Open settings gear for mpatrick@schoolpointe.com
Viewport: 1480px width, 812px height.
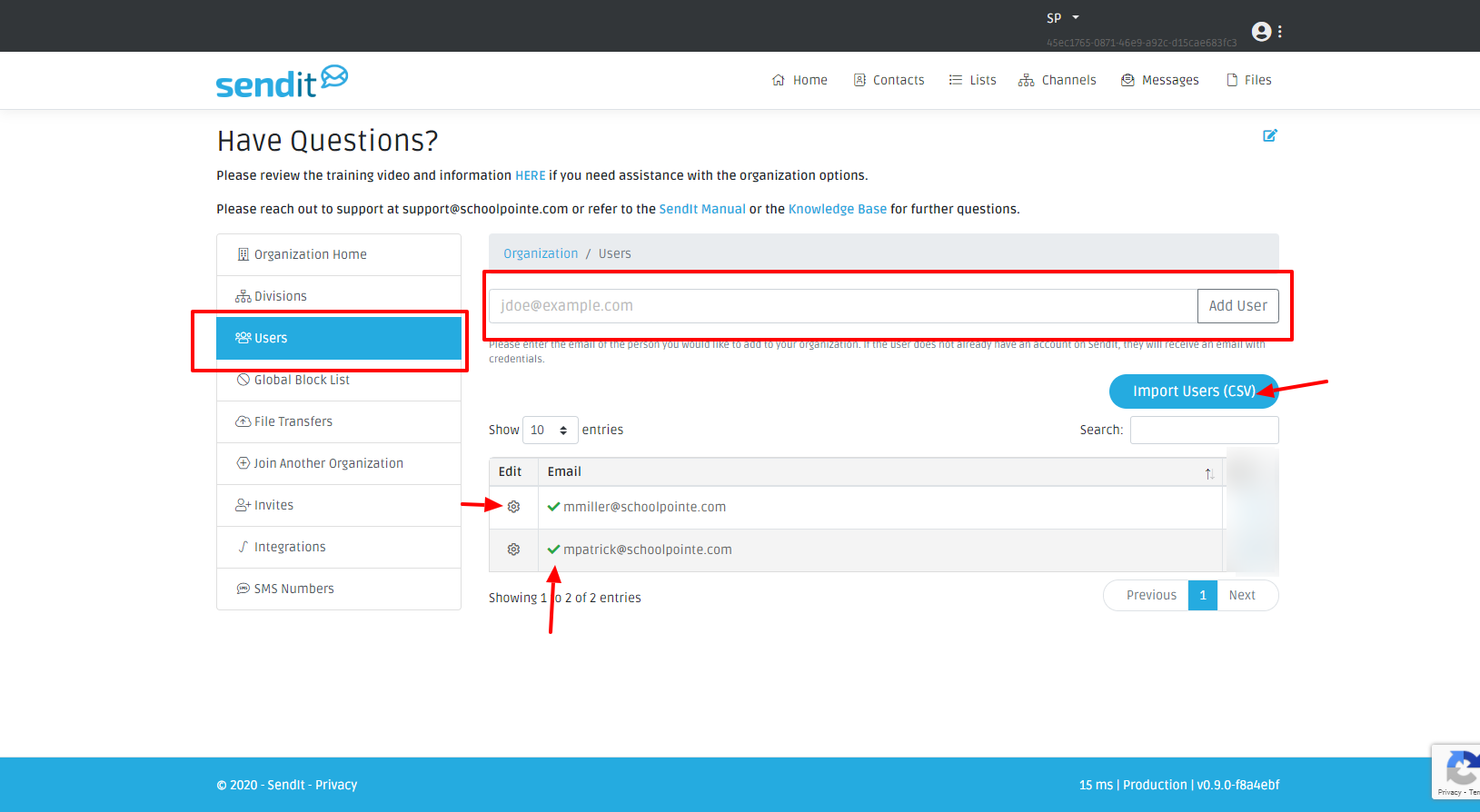tap(513, 550)
